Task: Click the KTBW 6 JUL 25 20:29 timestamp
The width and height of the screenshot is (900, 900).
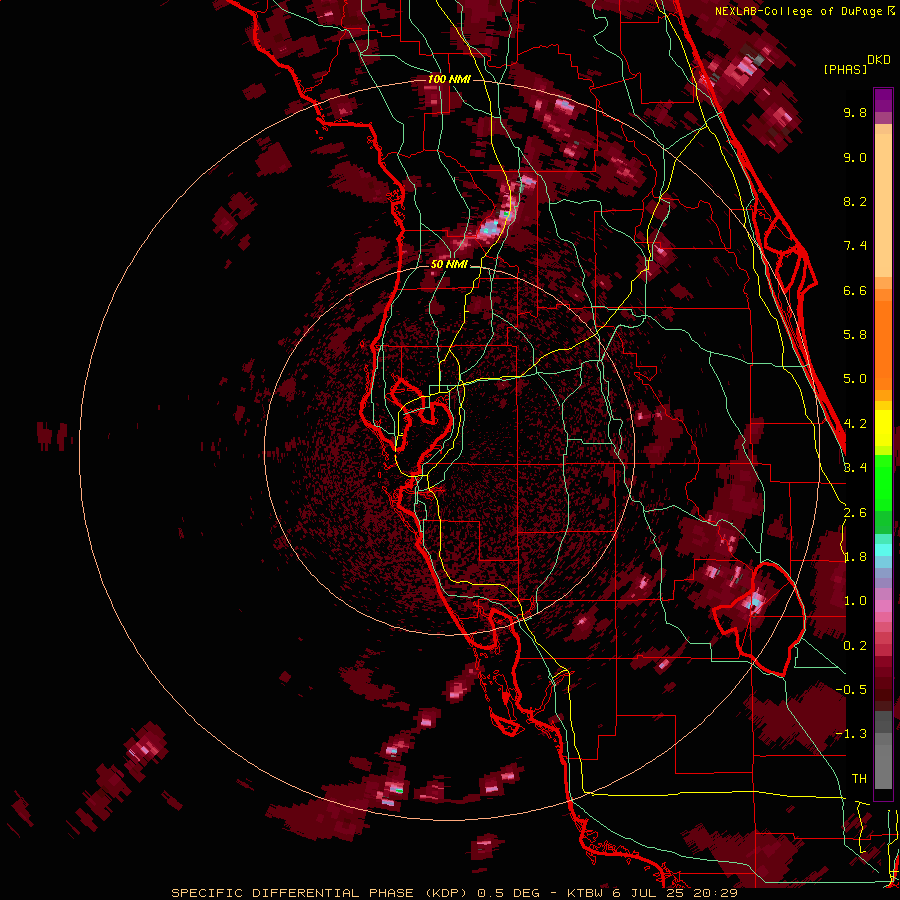Action: click(652, 893)
